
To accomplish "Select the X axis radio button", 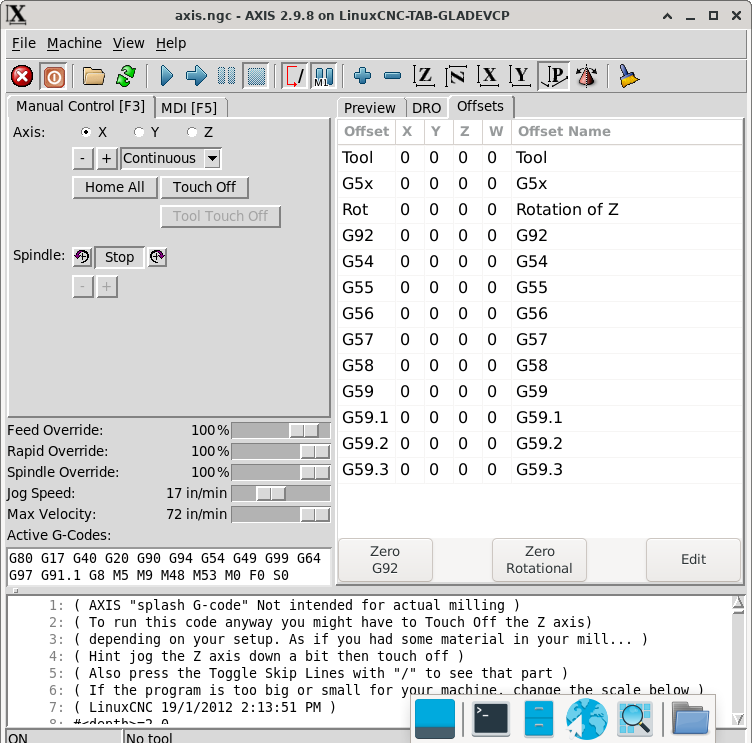I will click(x=86, y=132).
